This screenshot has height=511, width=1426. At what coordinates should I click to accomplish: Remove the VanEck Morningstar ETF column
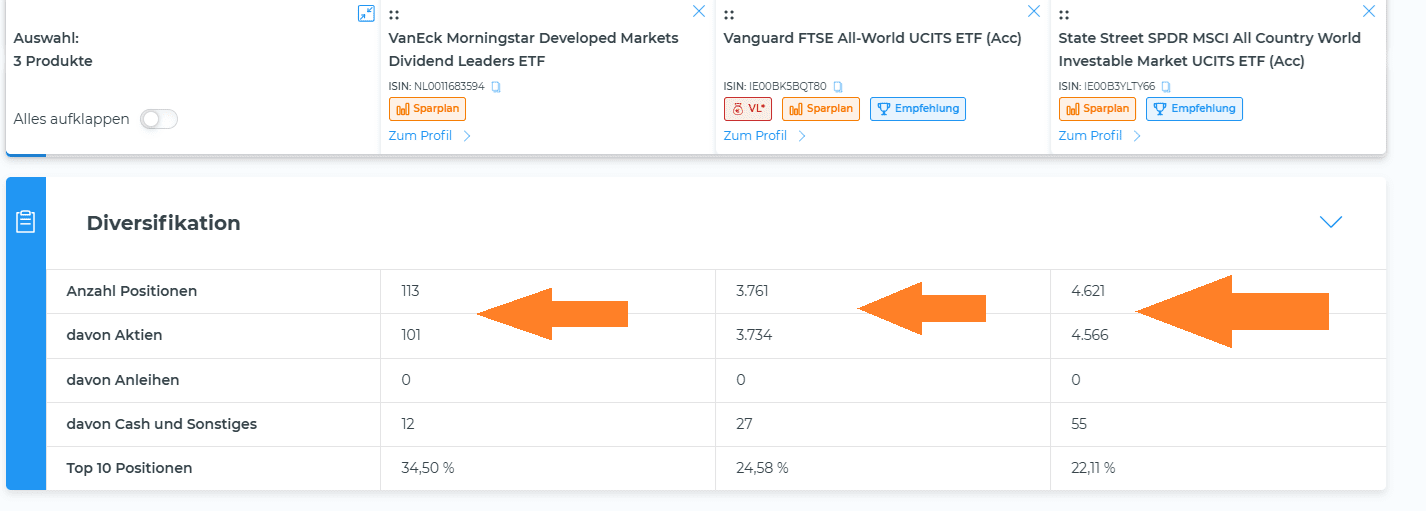tap(699, 11)
